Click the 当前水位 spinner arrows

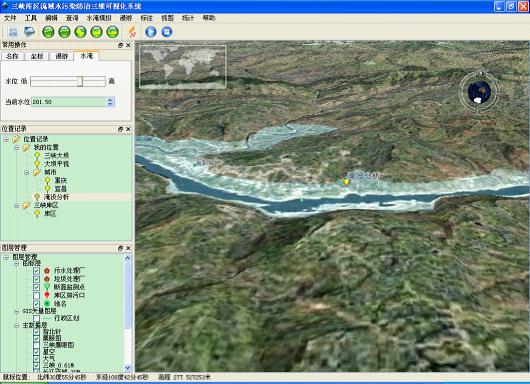coord(110,102)
